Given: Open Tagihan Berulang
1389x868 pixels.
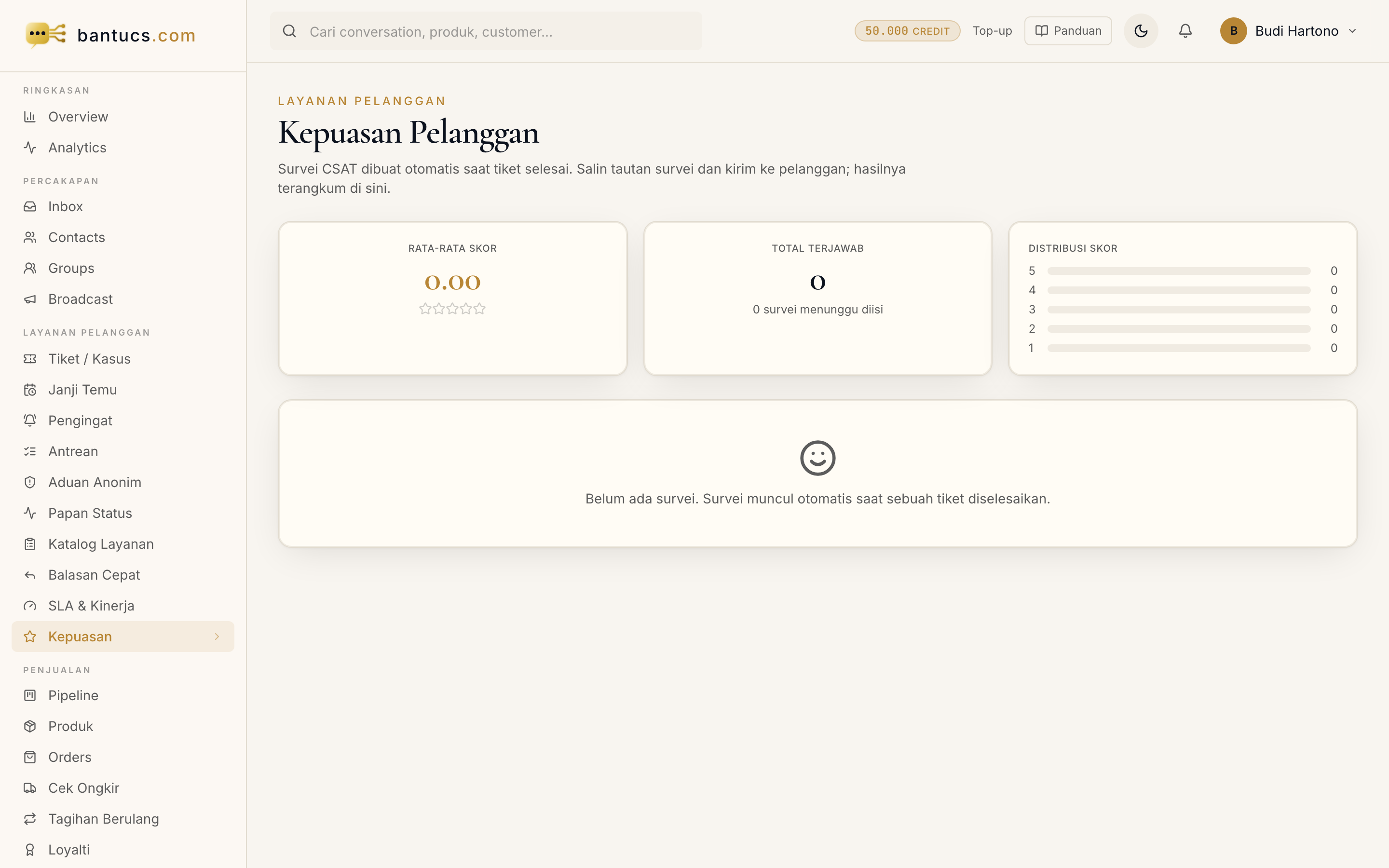Looking at the screenshot, I should 123,819.
